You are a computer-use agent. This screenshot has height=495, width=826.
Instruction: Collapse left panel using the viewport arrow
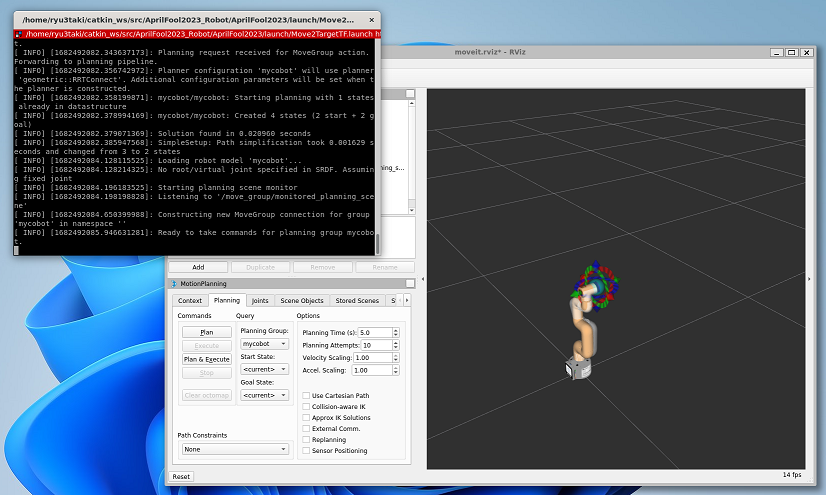[x=423, y=279]
